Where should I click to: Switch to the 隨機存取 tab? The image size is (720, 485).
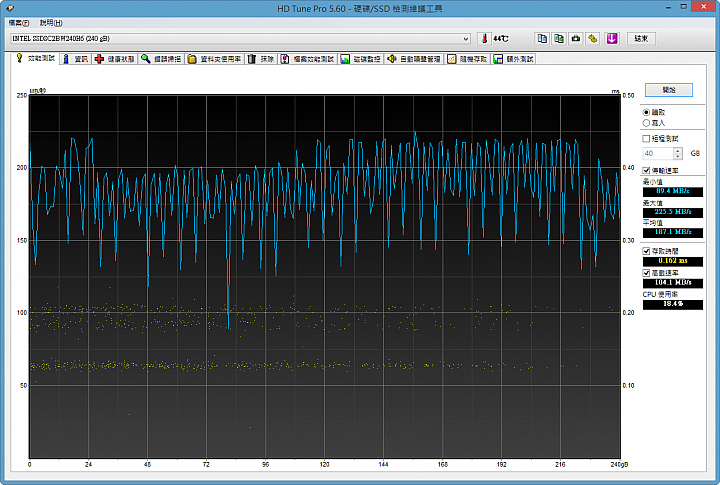tap(467, 59)
